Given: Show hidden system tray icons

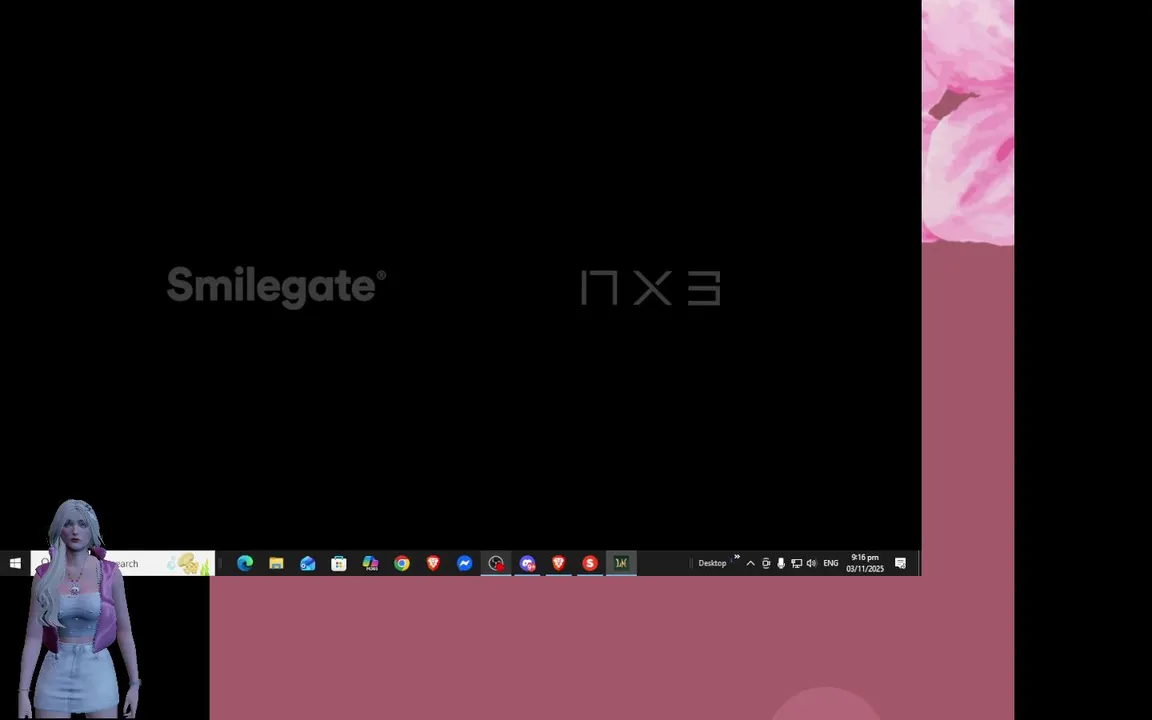Looking at the screenshot, I should [x=750, y=564].
